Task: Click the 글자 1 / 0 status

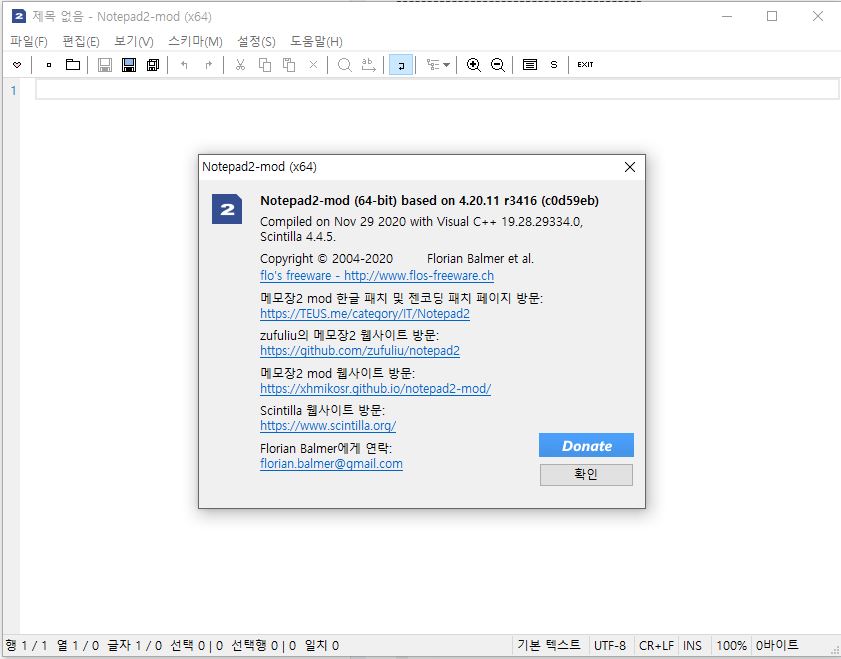Action: click(134, 646)
